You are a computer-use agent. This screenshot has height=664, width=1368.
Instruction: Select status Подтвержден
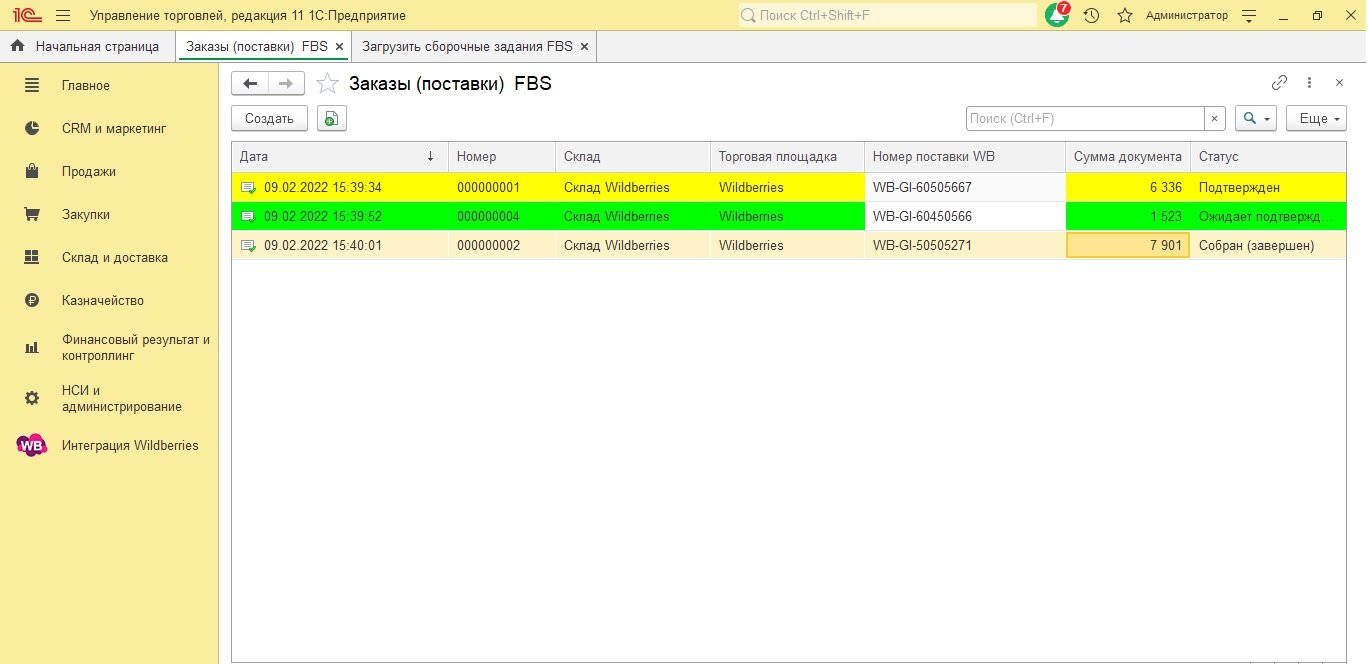(1268, 188)
